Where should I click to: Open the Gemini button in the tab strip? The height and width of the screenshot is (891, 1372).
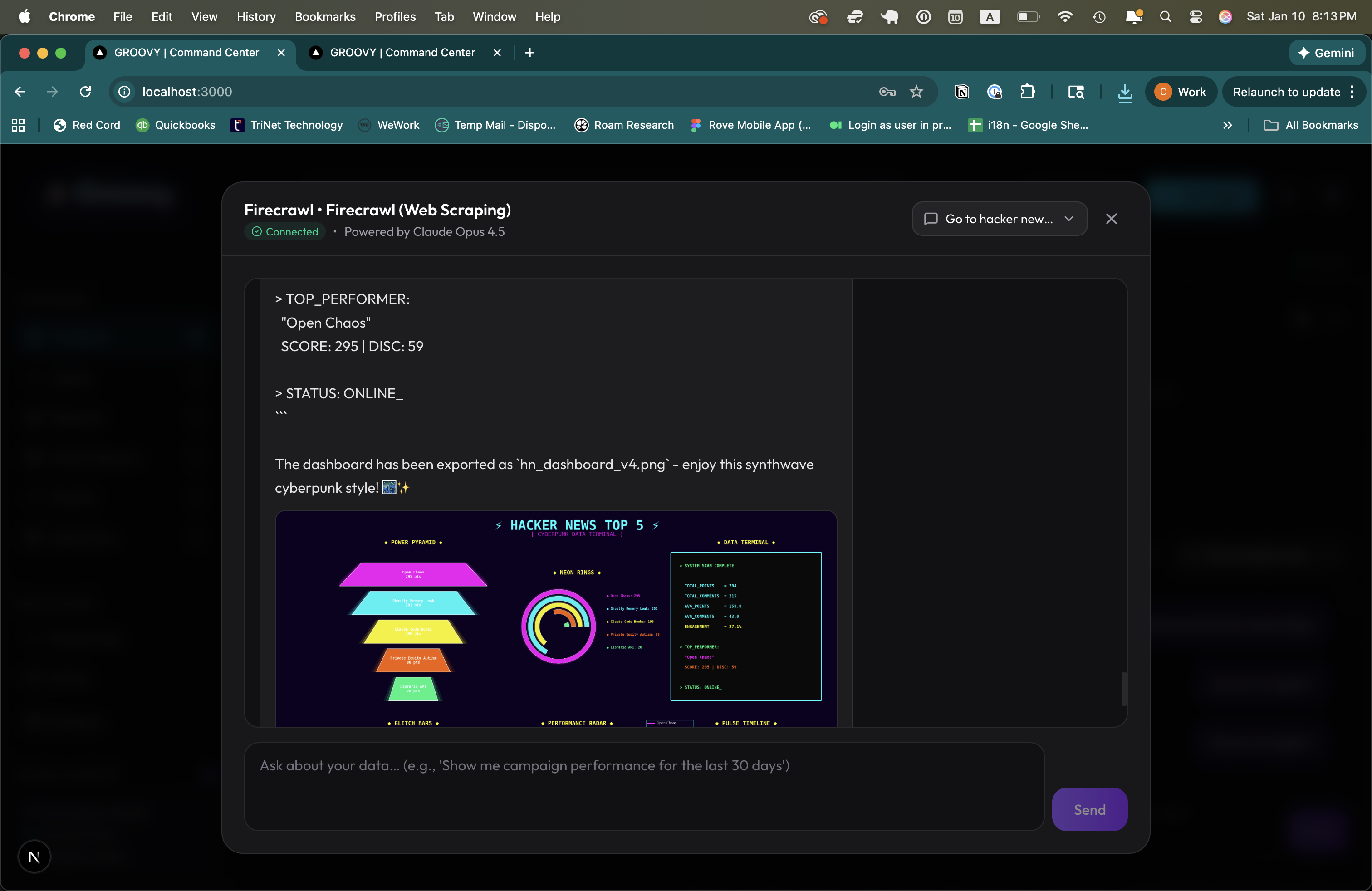(1327, 53)
